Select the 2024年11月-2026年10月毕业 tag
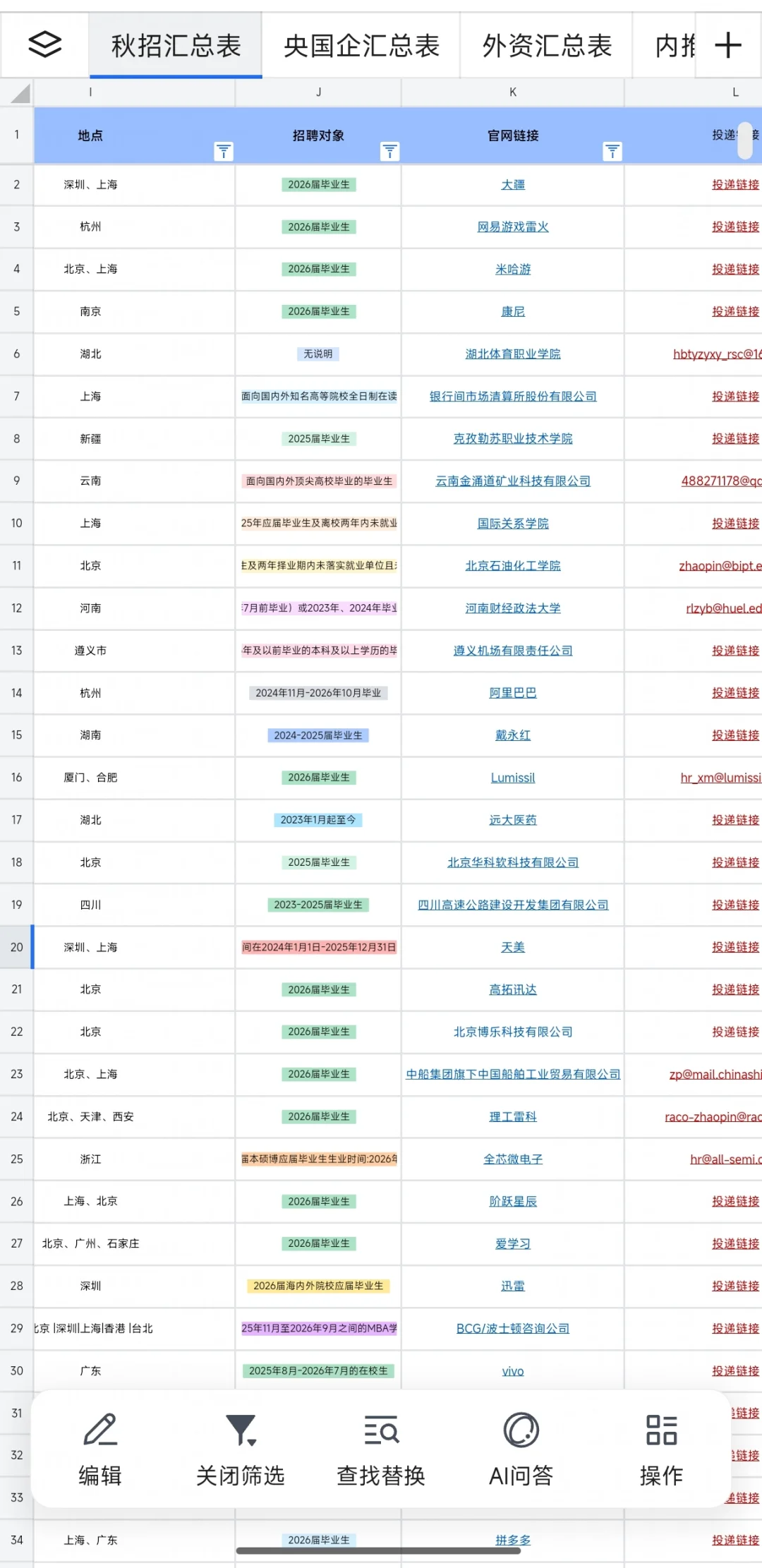Image resolution: width=762 pixels, height=1568 pixels. (x=318, y=693)
